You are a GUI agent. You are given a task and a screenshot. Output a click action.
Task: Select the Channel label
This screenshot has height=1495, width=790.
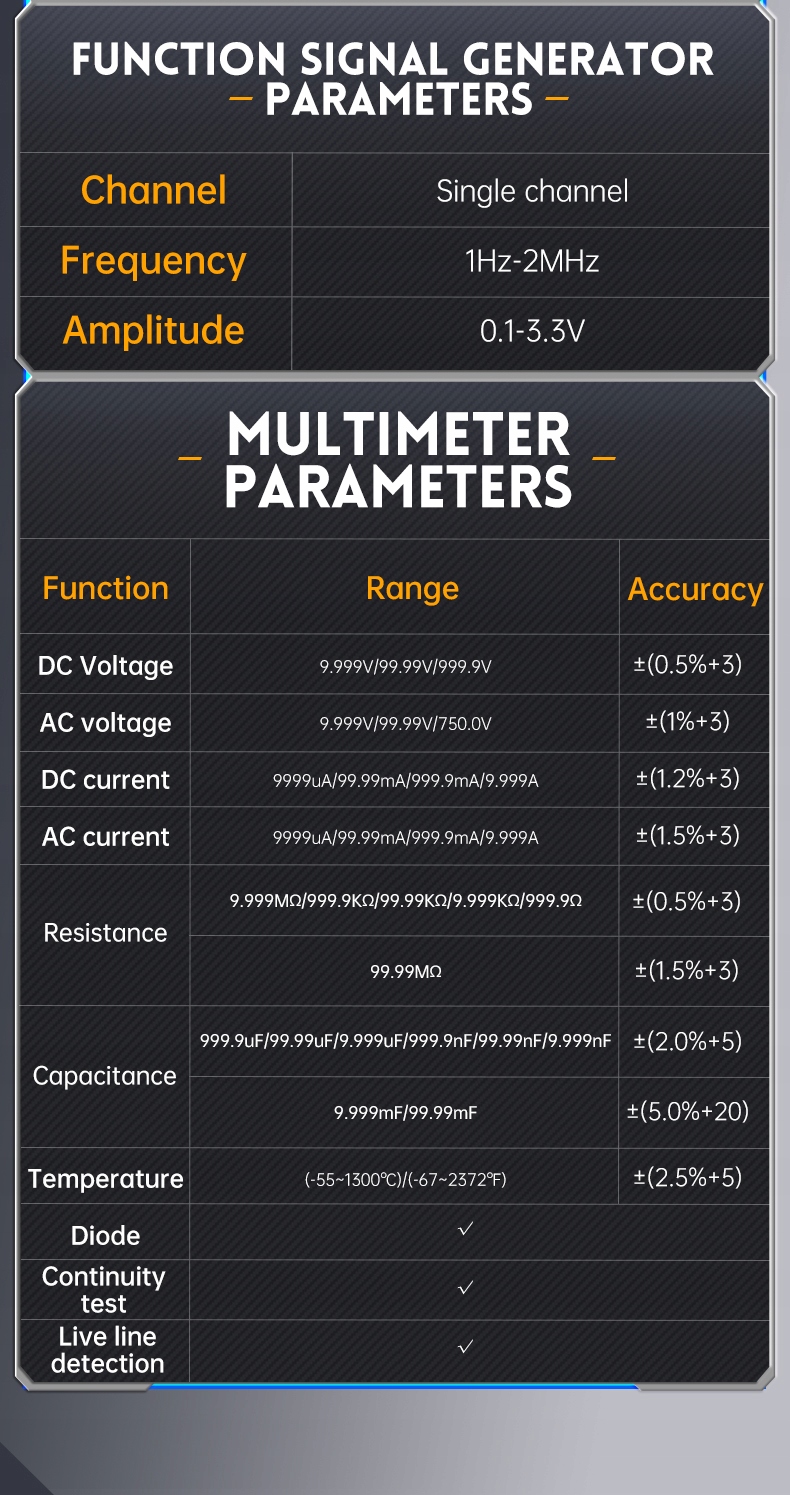point(154,190)
